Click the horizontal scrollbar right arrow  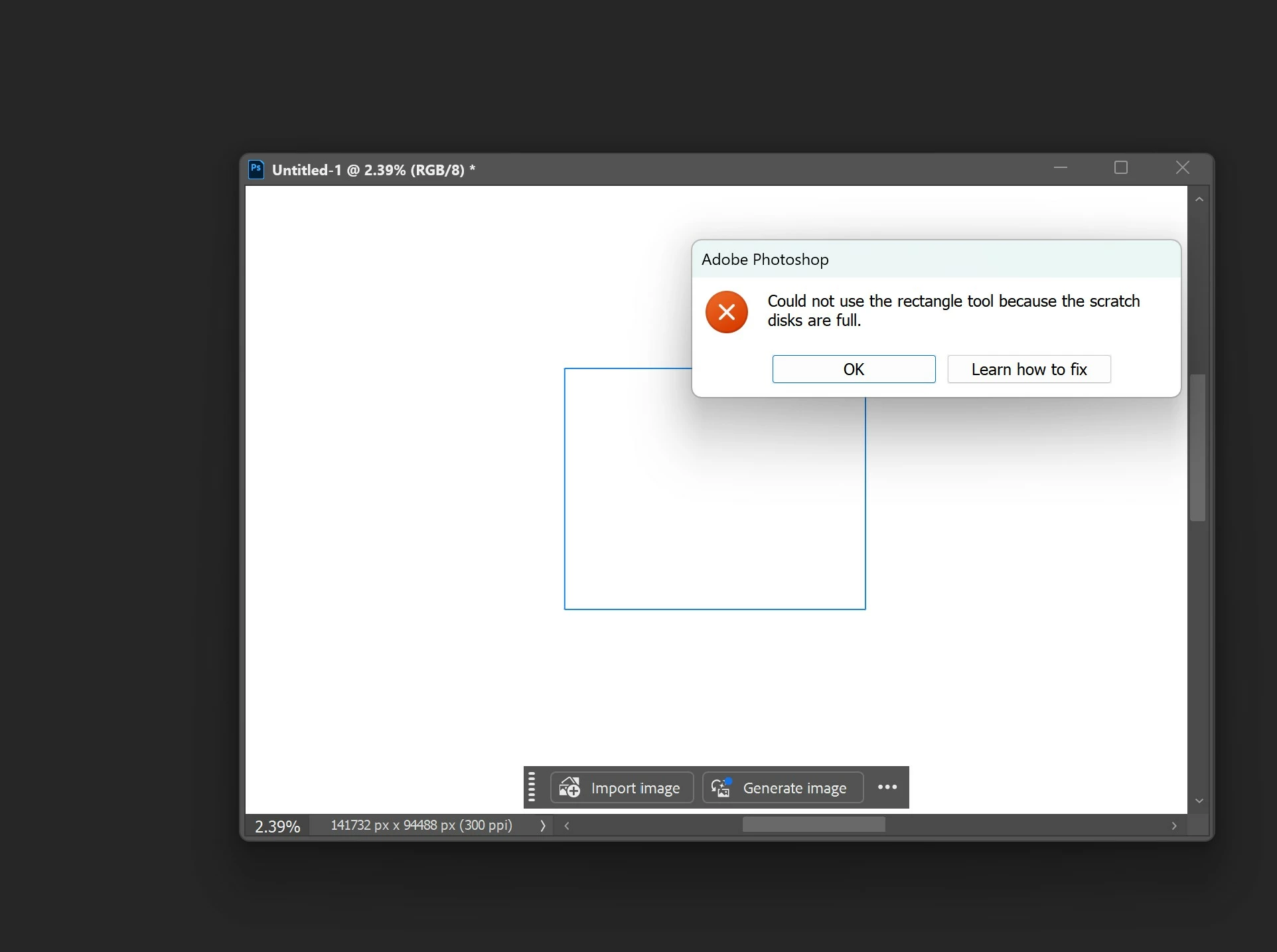click(x=1173, y=825)
